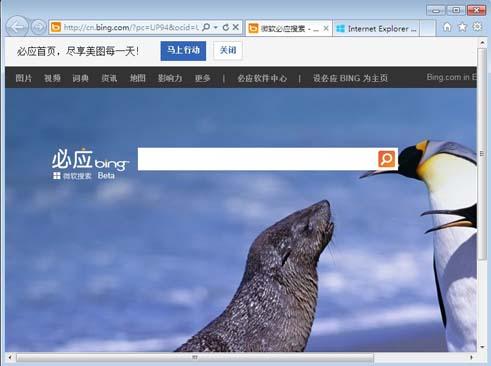The height and width of the screenshot is (366, 491).
Task: Click the horizontal scrollbar thumb
Action: click(x=195, y=357)
